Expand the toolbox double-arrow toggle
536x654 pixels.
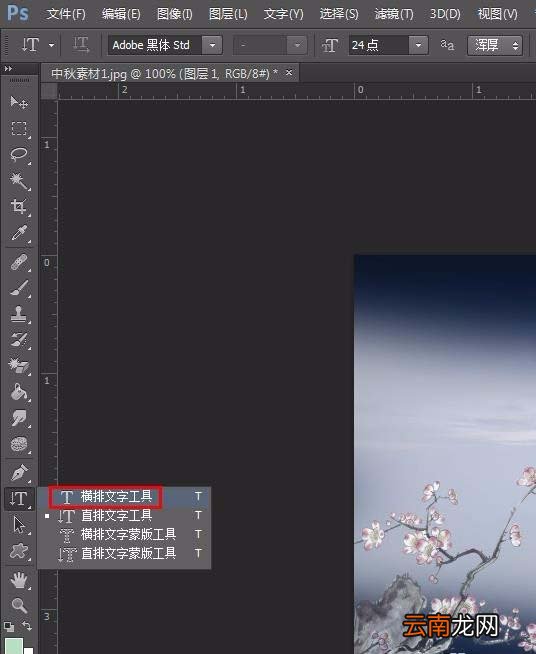pyautogui.click(x=8, y=68)
